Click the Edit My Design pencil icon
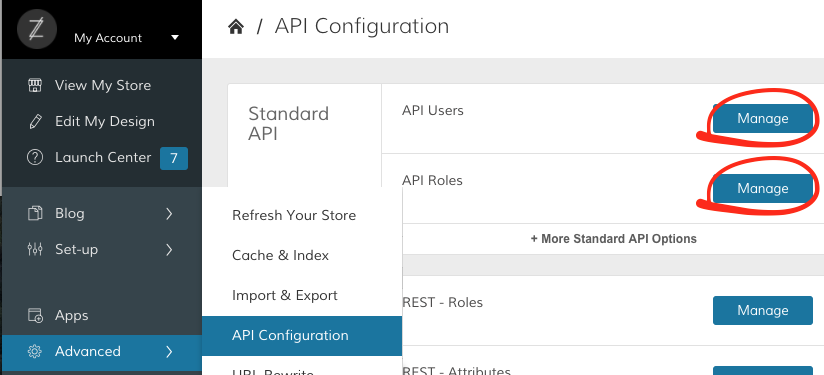This screenshot has width=824, height=375. 35,121
